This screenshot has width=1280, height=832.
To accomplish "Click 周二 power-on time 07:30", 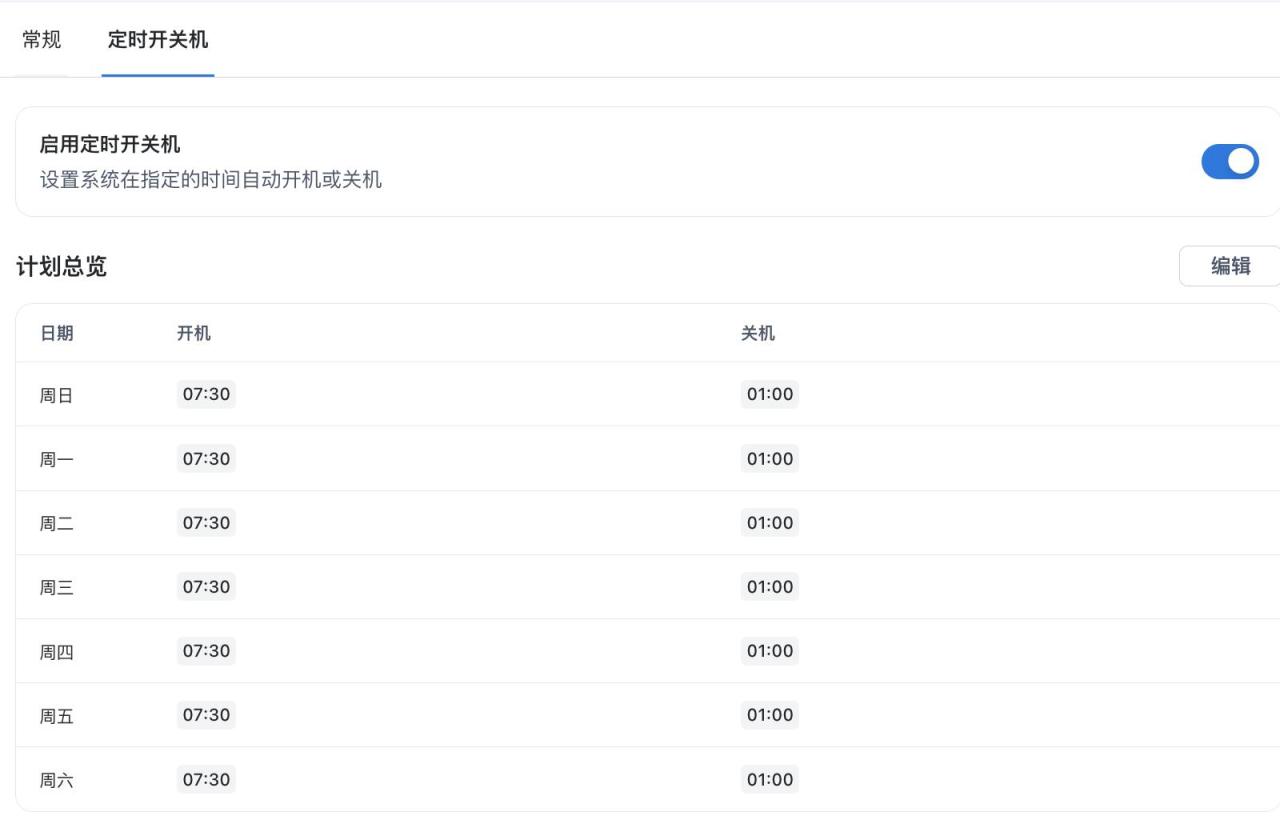I will click(206, 523).
